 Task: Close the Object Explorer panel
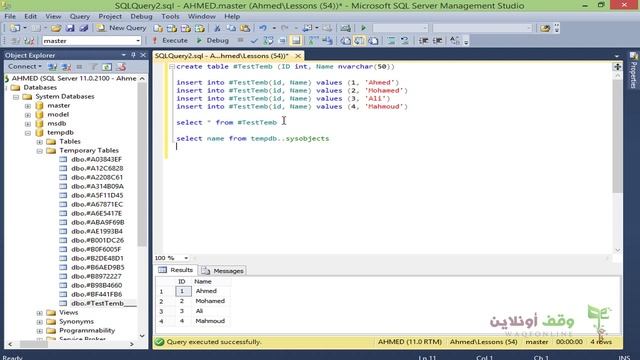[x=143, y=55]
